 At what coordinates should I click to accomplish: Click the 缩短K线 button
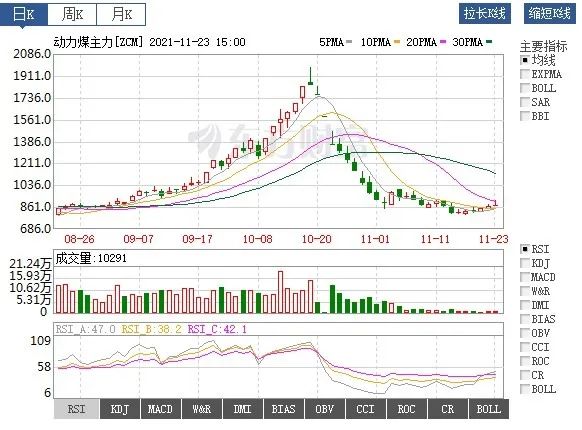[x=550, y=14]
